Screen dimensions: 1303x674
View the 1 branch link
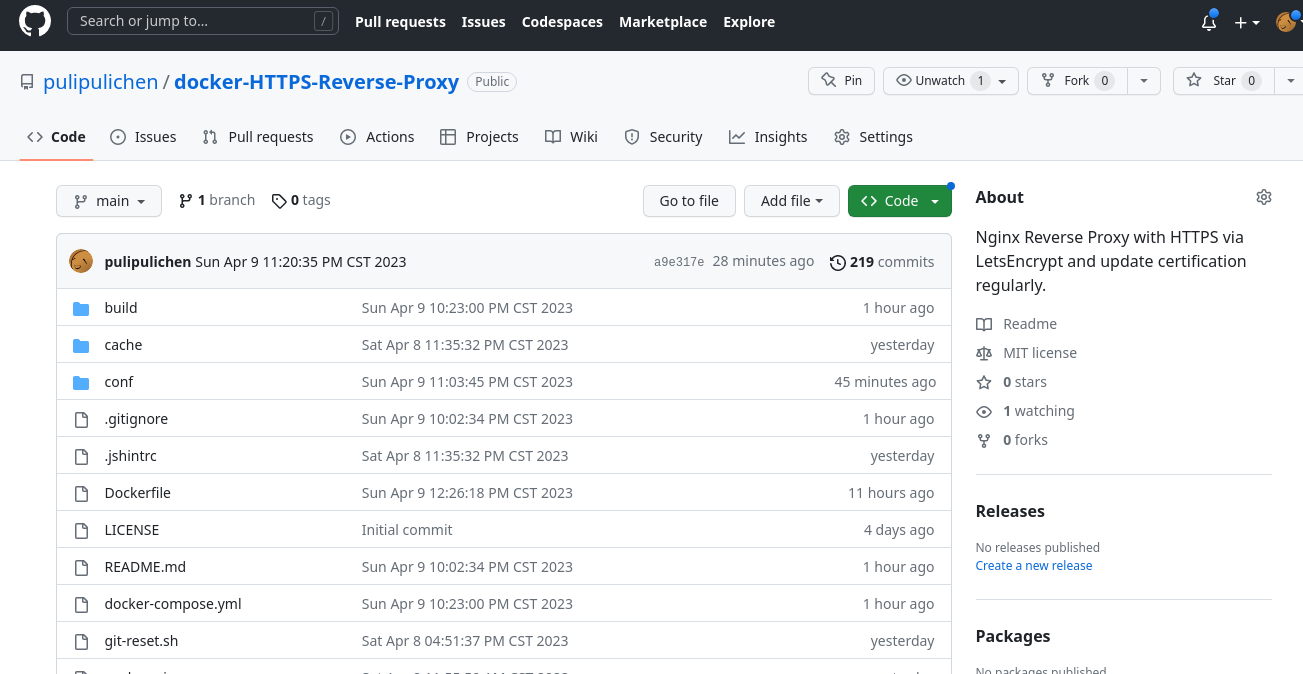click(217, 200)
